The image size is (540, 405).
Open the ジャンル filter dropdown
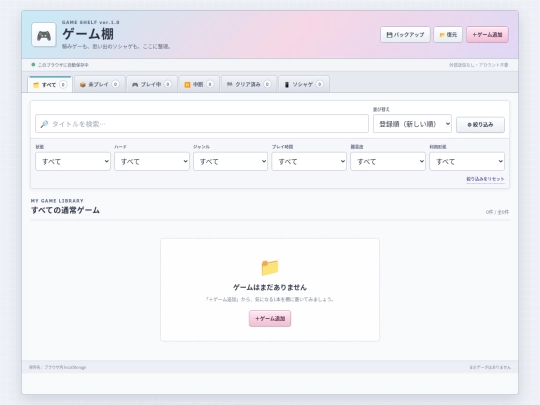pos(230,161)
